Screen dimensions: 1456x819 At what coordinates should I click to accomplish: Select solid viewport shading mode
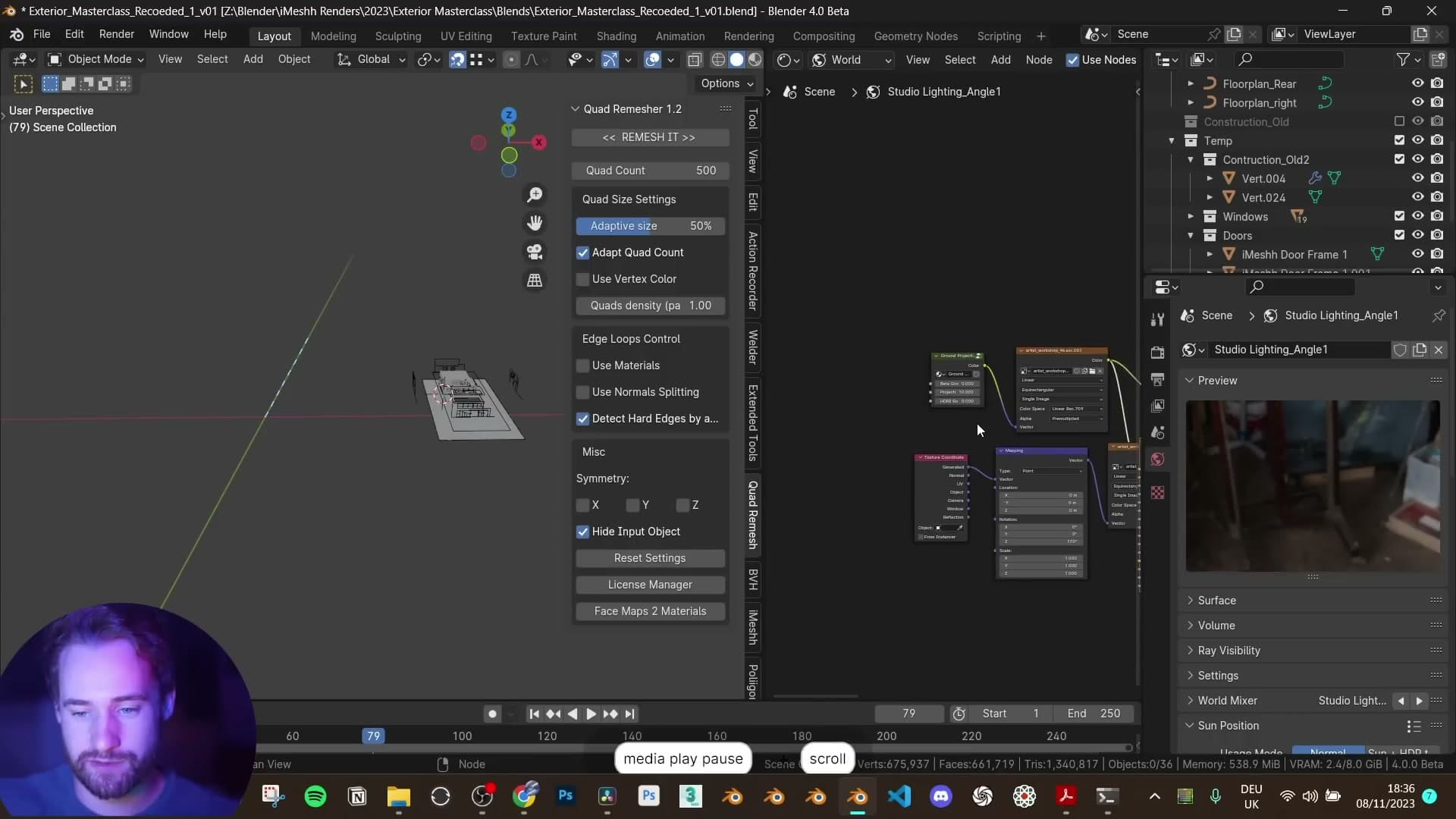pos(736,59)
